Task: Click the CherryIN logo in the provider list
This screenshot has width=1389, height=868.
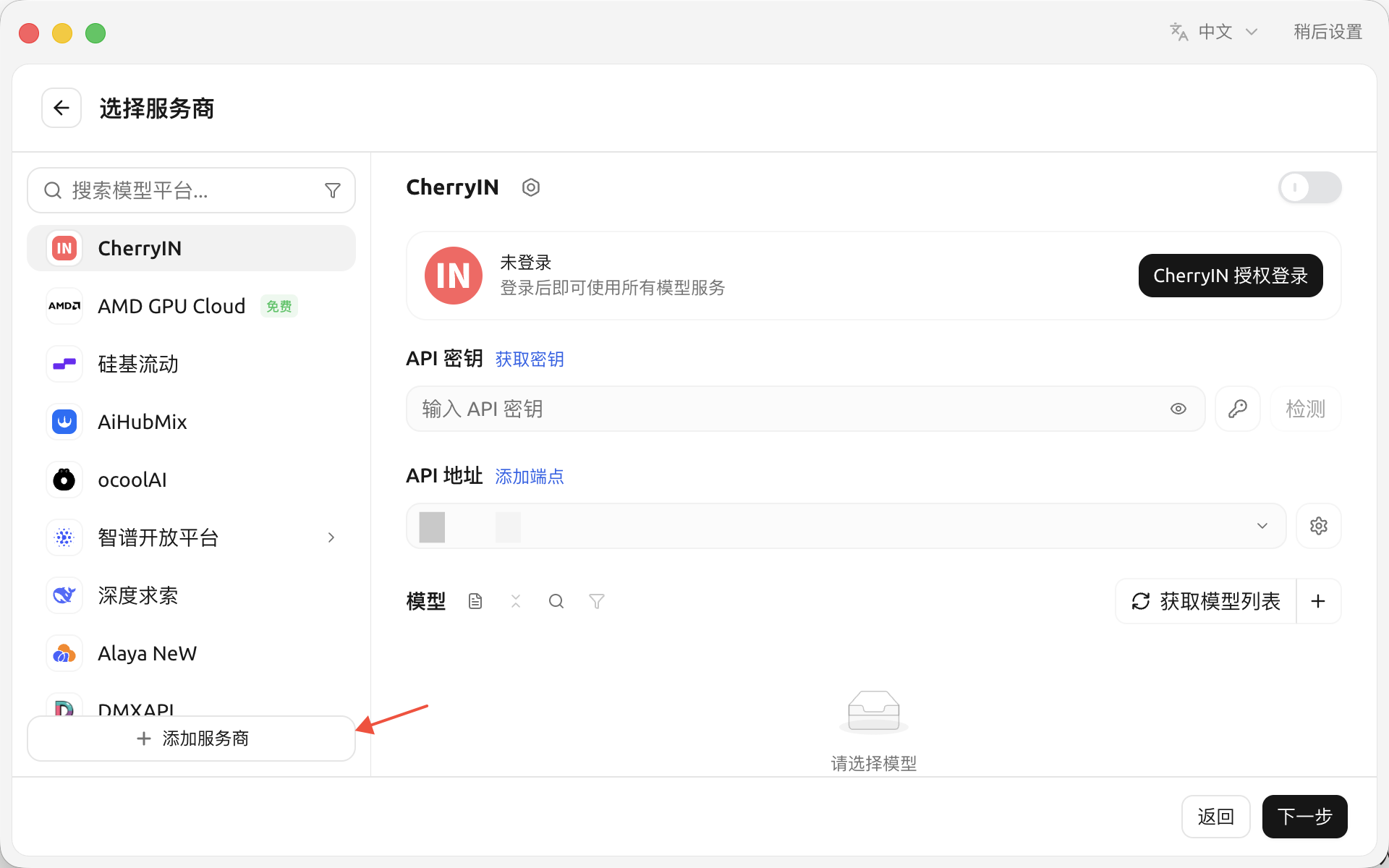Action: coord(64,248)
